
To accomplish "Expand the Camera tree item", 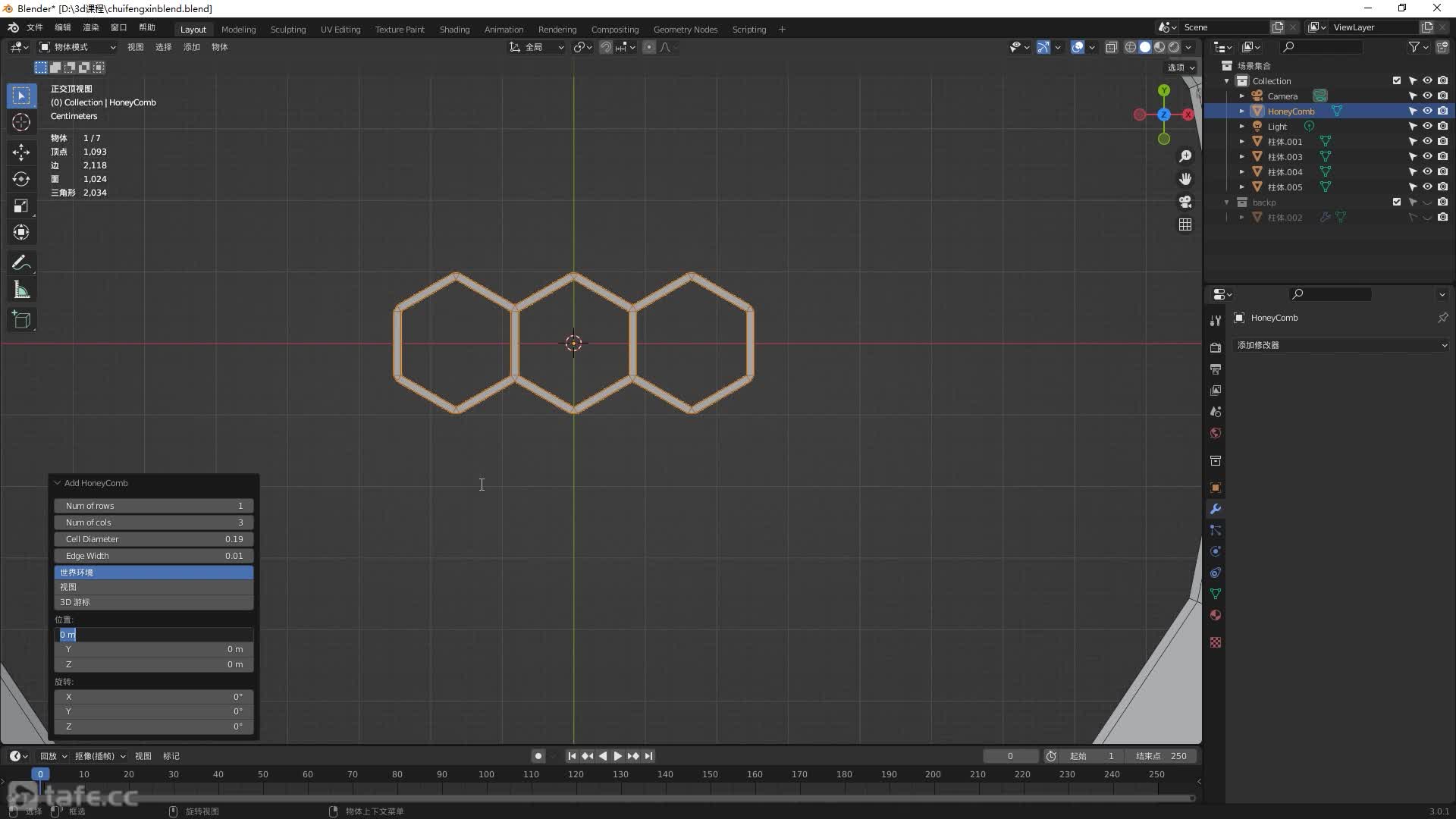I will pyautogui.click(x=1242, y=96).
